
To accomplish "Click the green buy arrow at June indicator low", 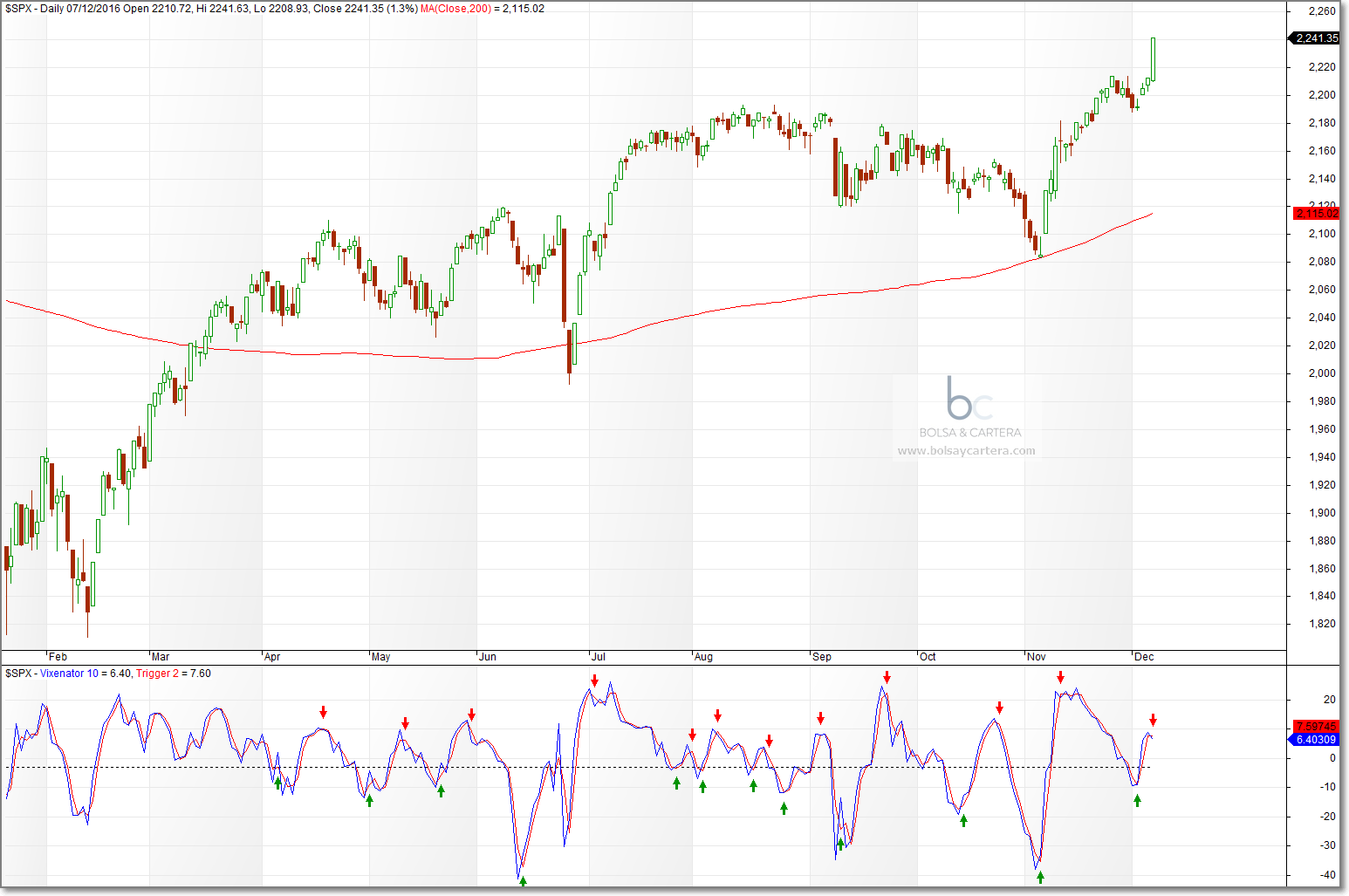I will (x=523, y=882).
